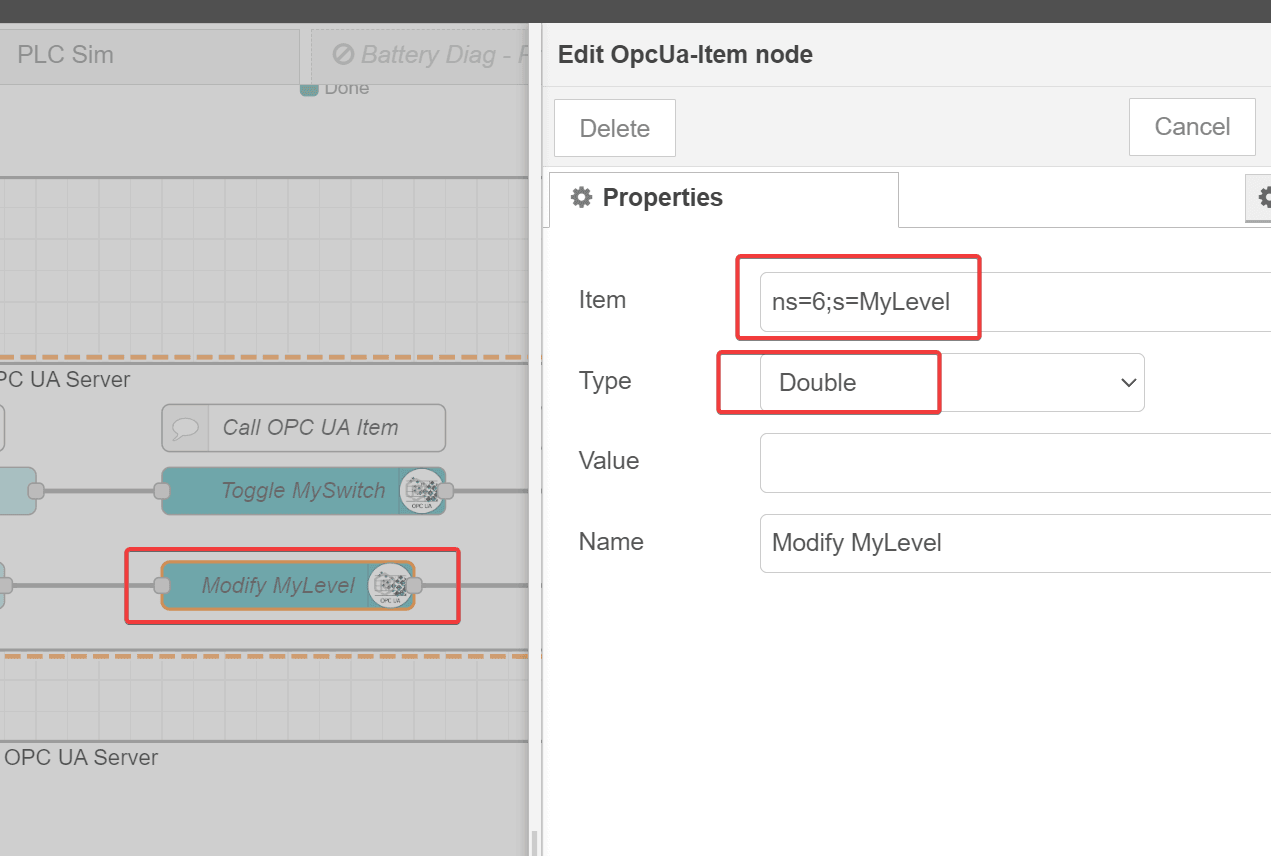
Task: Focus the empty Value input field
Action: tap(1010, 462)
